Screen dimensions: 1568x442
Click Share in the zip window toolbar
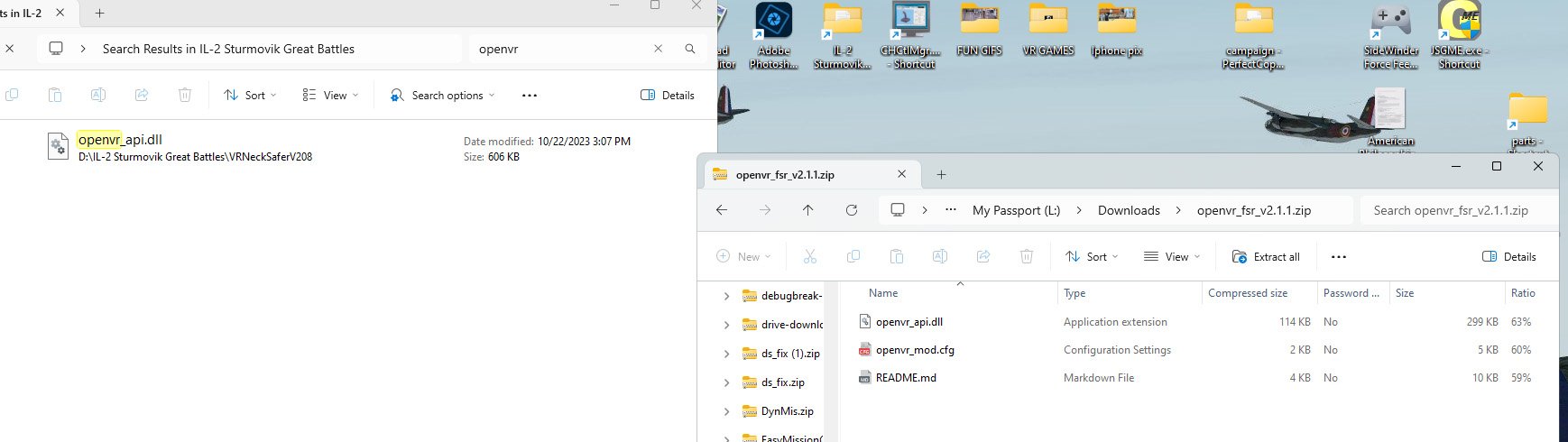(x=983, y=257)
